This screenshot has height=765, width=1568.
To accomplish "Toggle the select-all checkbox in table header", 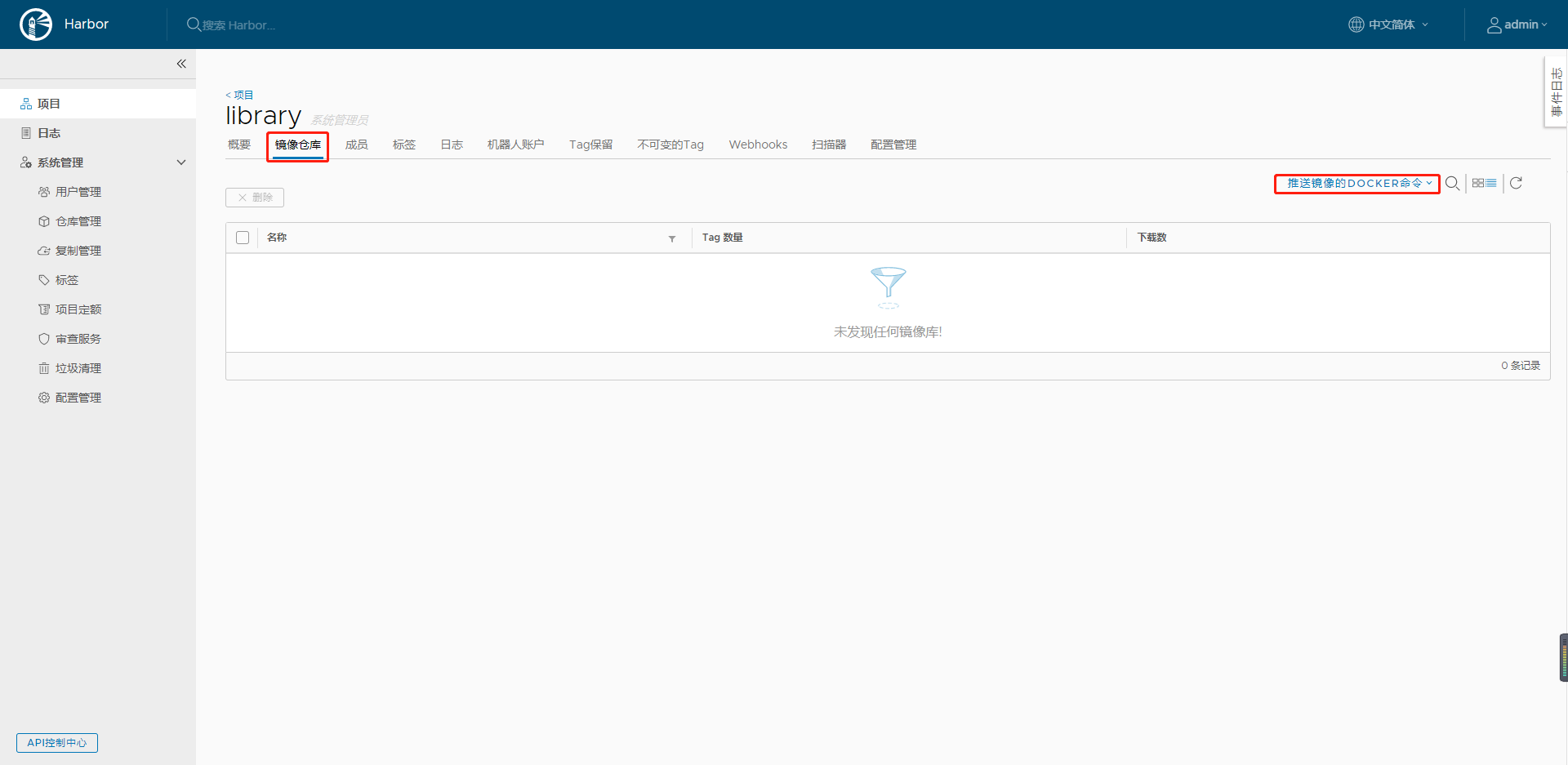I will [243, 238].
